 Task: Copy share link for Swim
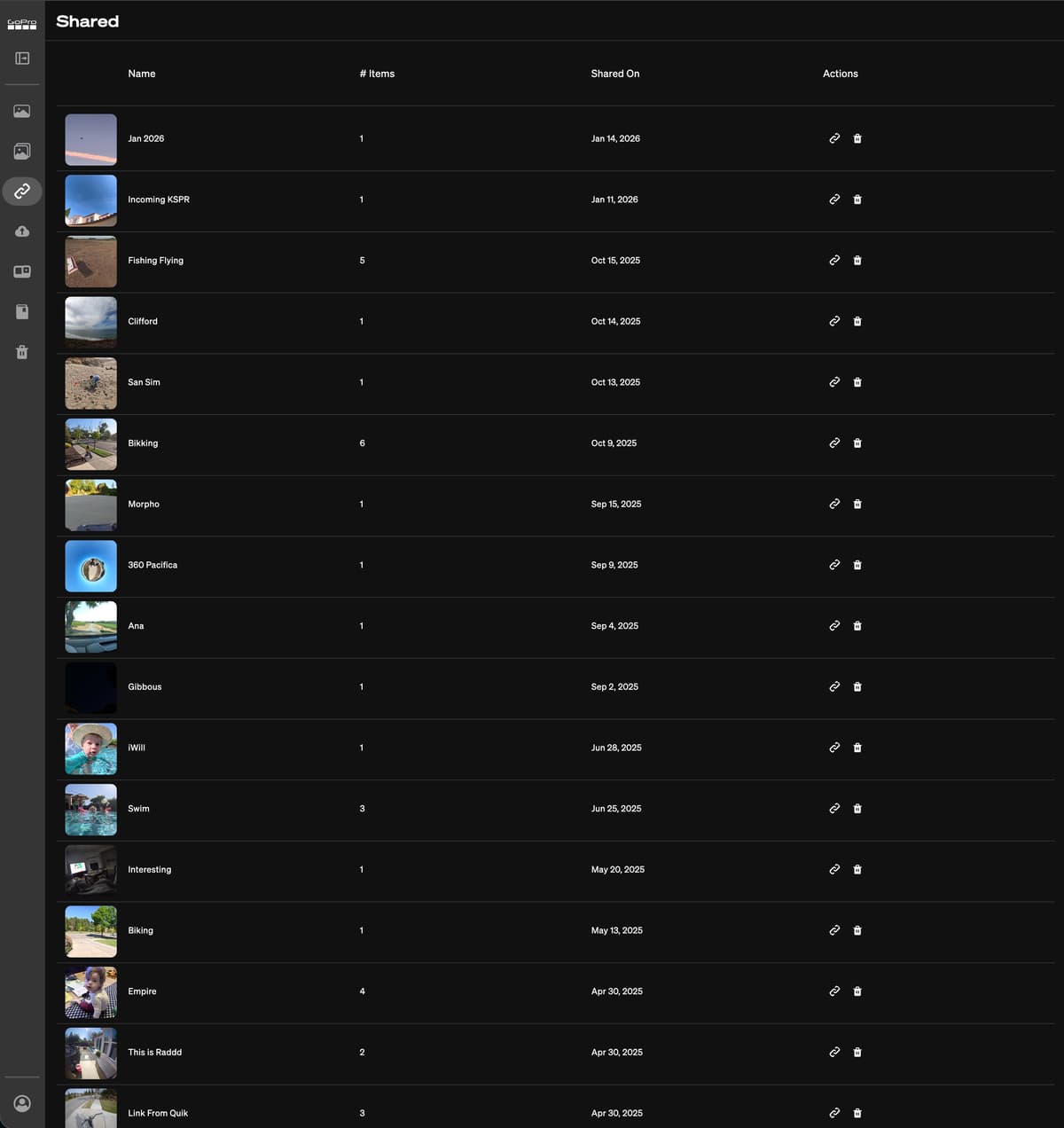click(834, 809)
